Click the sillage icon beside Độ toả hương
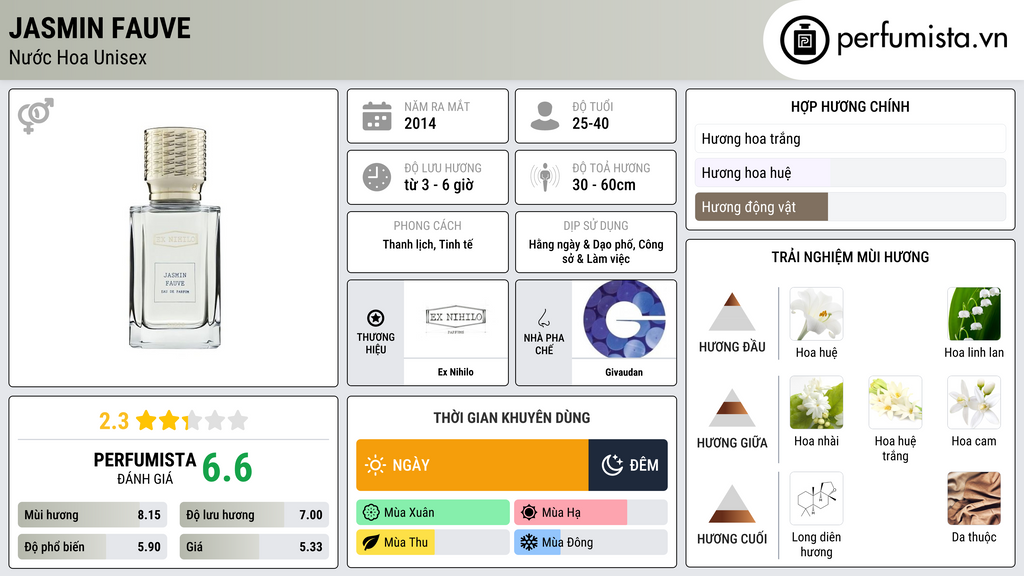The width and height of the screenshot is (1024, 576). pos(545,177)
